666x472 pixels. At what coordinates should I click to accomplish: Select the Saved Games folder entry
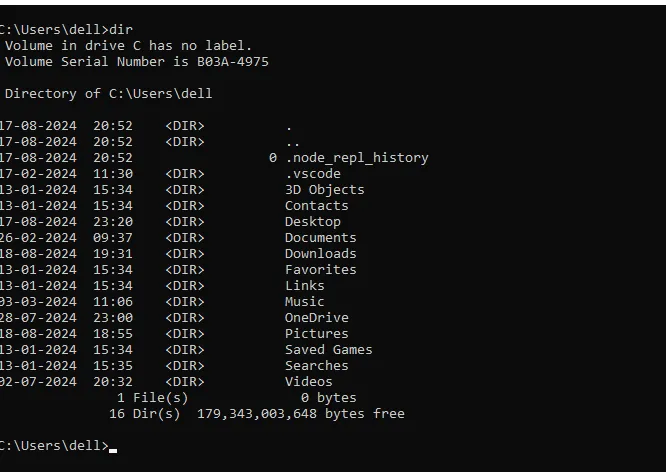tap(328, 350)
